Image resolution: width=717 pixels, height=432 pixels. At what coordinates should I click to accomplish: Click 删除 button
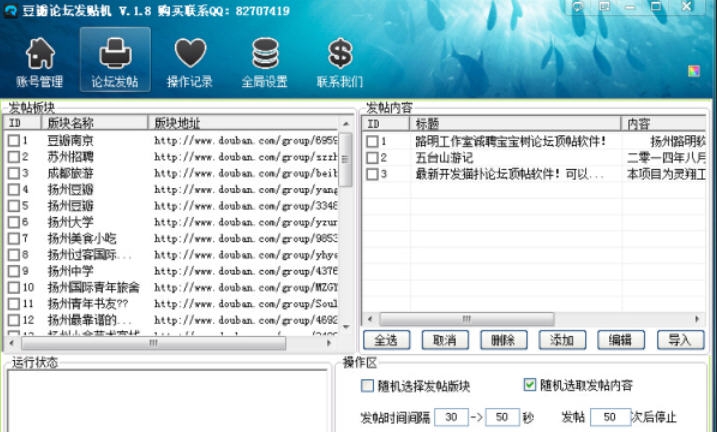point(503,340)
